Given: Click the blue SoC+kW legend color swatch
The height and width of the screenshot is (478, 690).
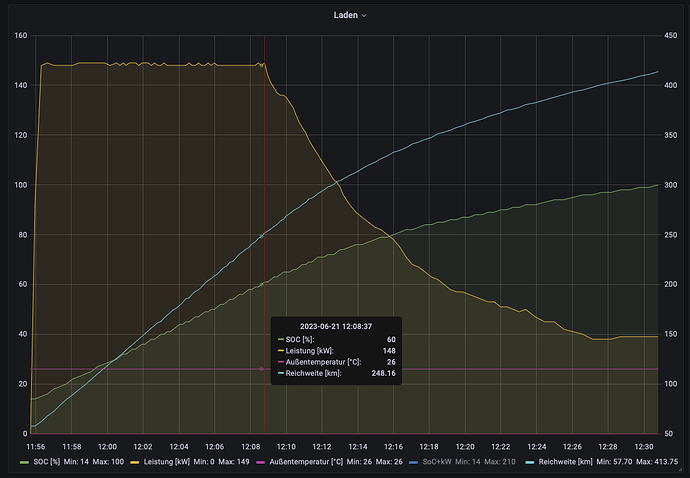Looking at the screenshot, I should (x=414, y=462).
